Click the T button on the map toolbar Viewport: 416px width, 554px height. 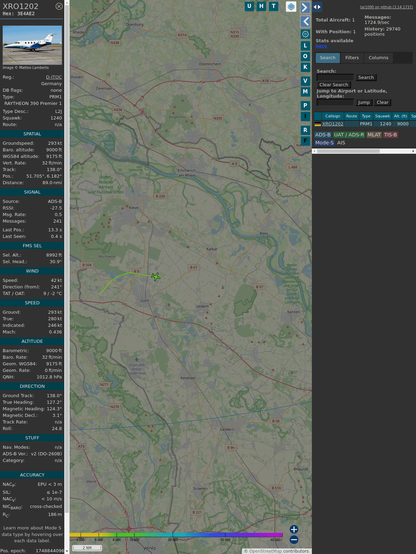tap(274, 6)
